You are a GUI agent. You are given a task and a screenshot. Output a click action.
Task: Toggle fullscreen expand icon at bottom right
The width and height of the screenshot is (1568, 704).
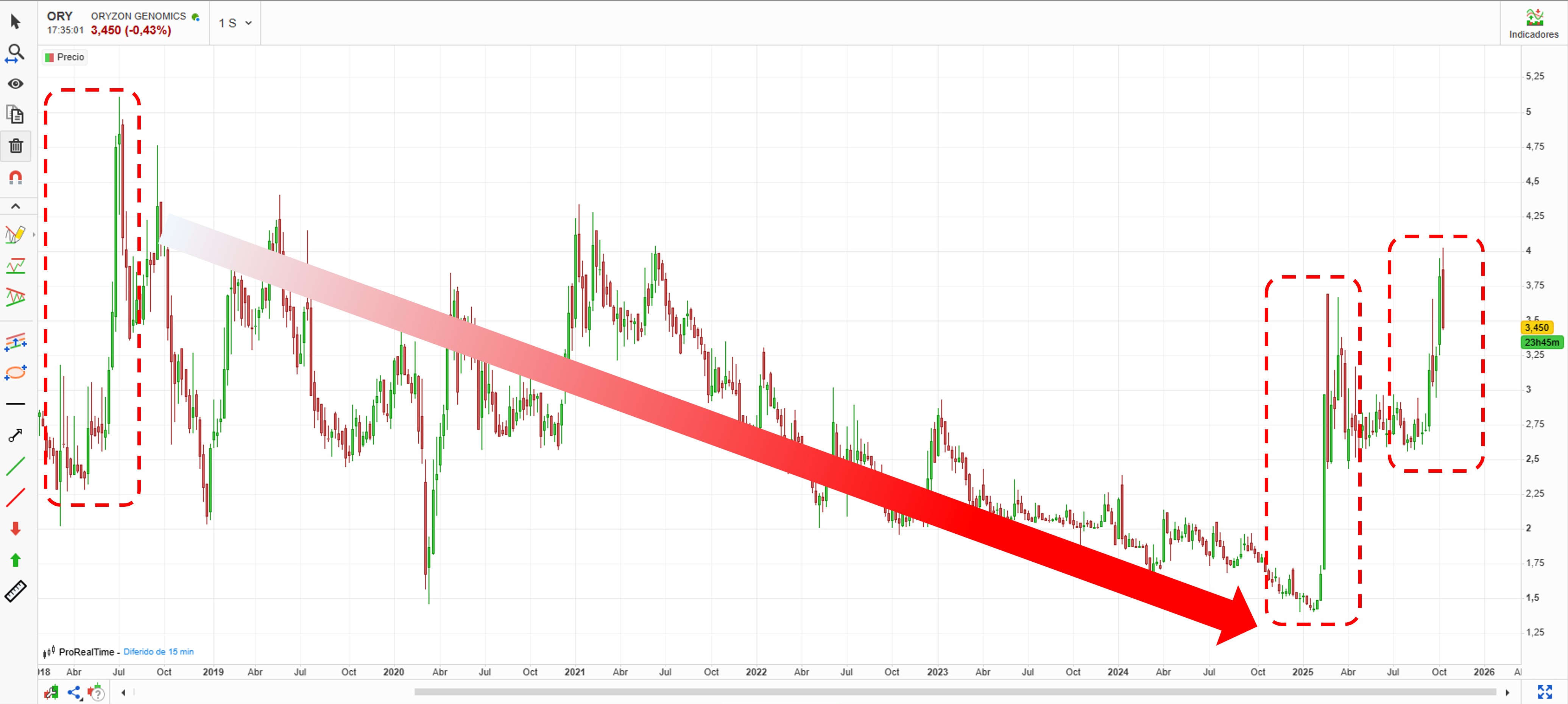pos(1544,692)
